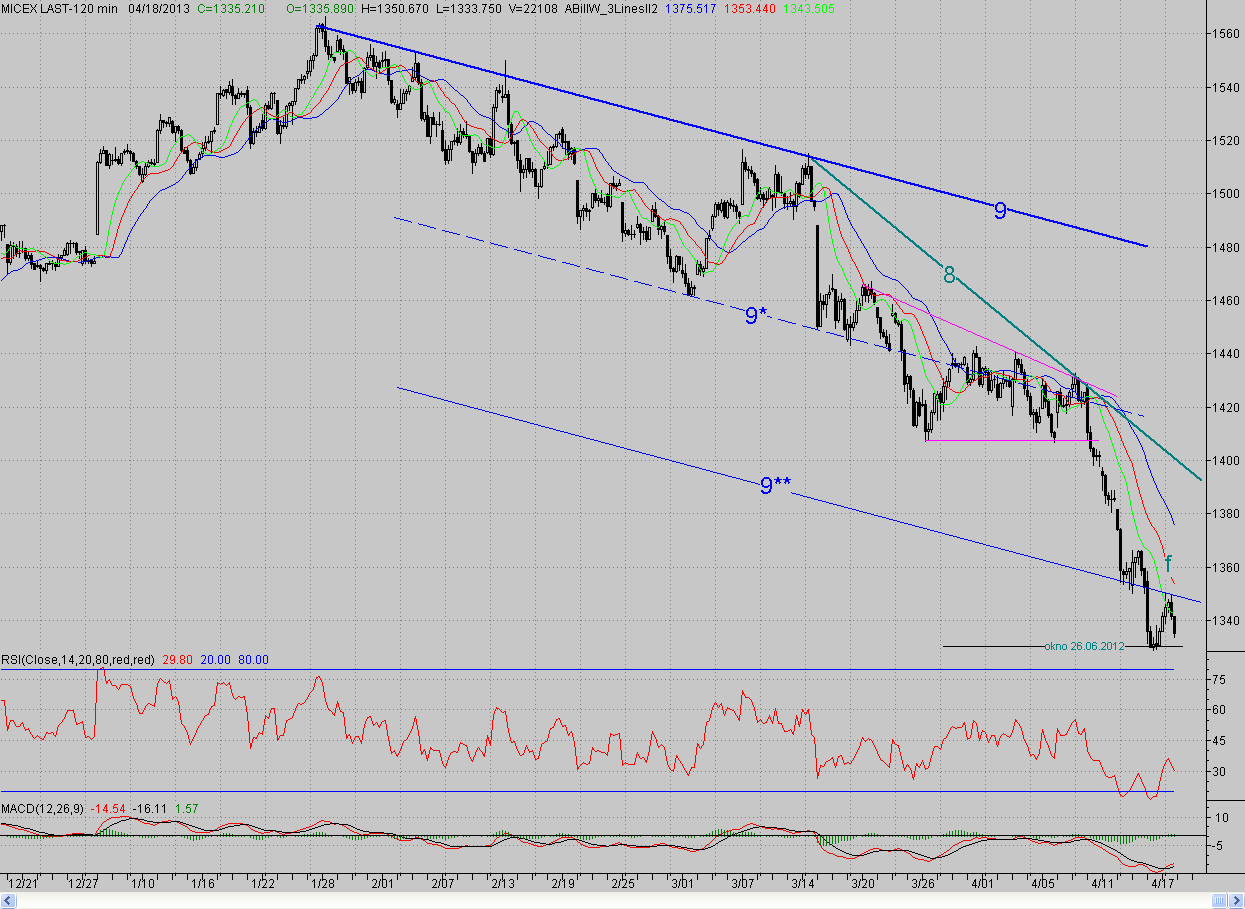Click price axis level '1340'
This screenshot has width=1245, height=909.
click(1226, 621)
